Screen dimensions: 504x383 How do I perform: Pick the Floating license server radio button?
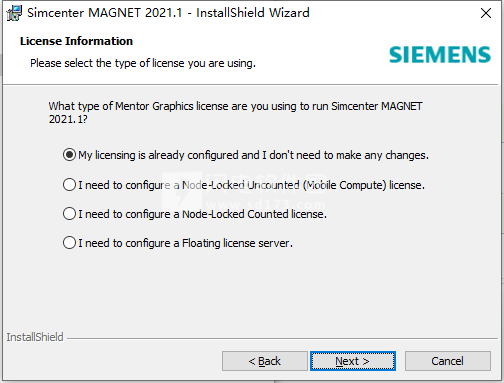click(69, 243)
